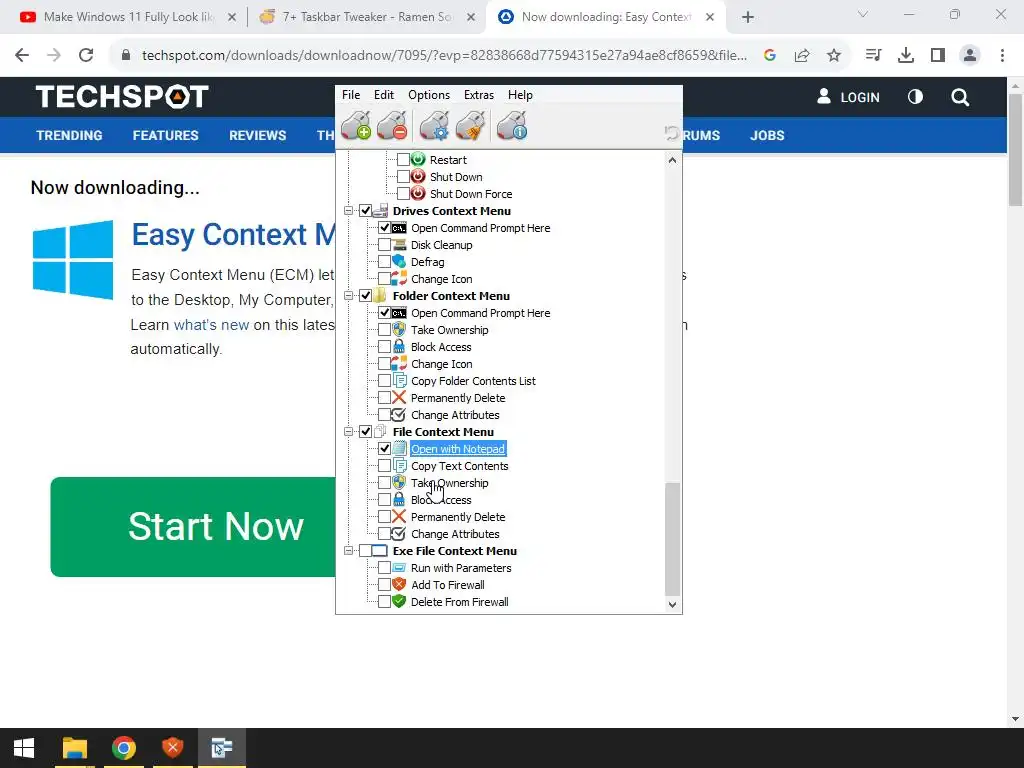
Task: Click the Shut Down red power icon
Action: pos(419,176)
